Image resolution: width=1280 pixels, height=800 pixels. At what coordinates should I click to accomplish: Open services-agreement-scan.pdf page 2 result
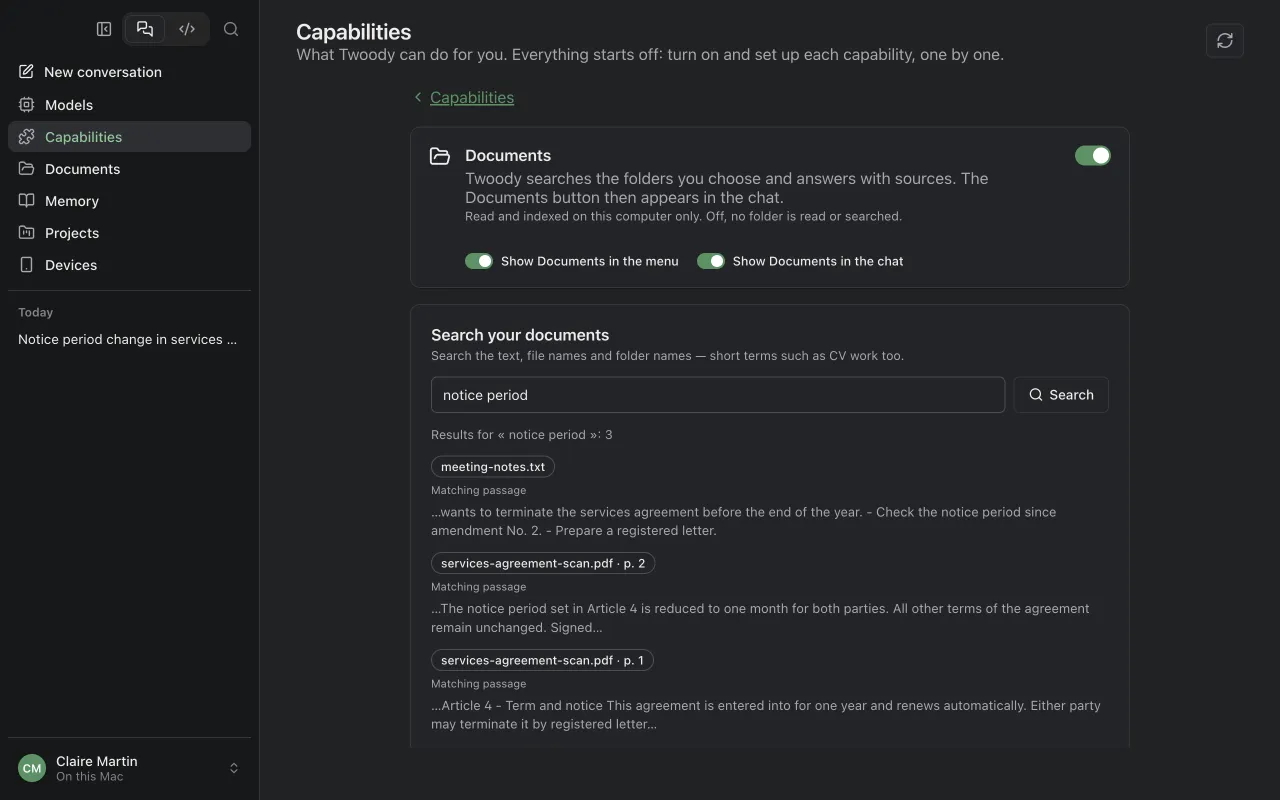pos(543,563)
